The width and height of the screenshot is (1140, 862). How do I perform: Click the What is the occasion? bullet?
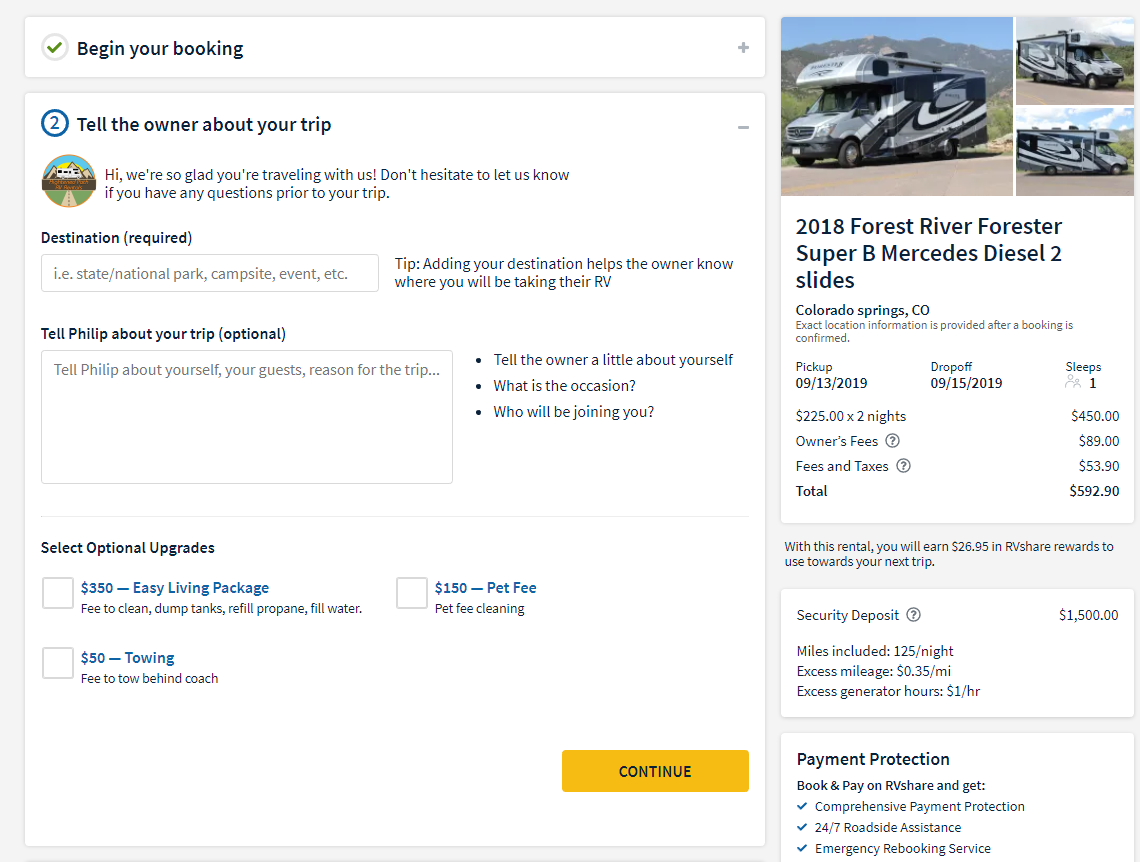coord(564,385)
